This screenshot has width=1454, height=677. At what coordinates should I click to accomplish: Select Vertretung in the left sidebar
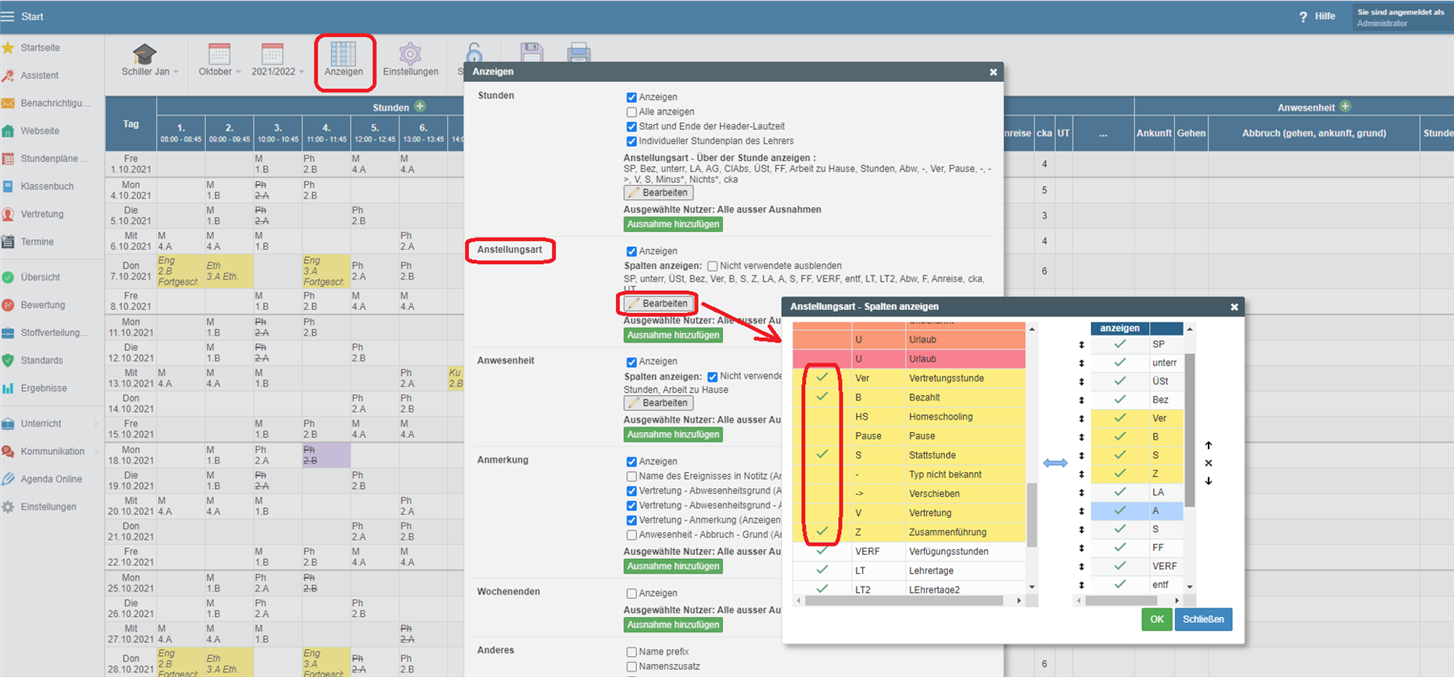coord(42,214)
